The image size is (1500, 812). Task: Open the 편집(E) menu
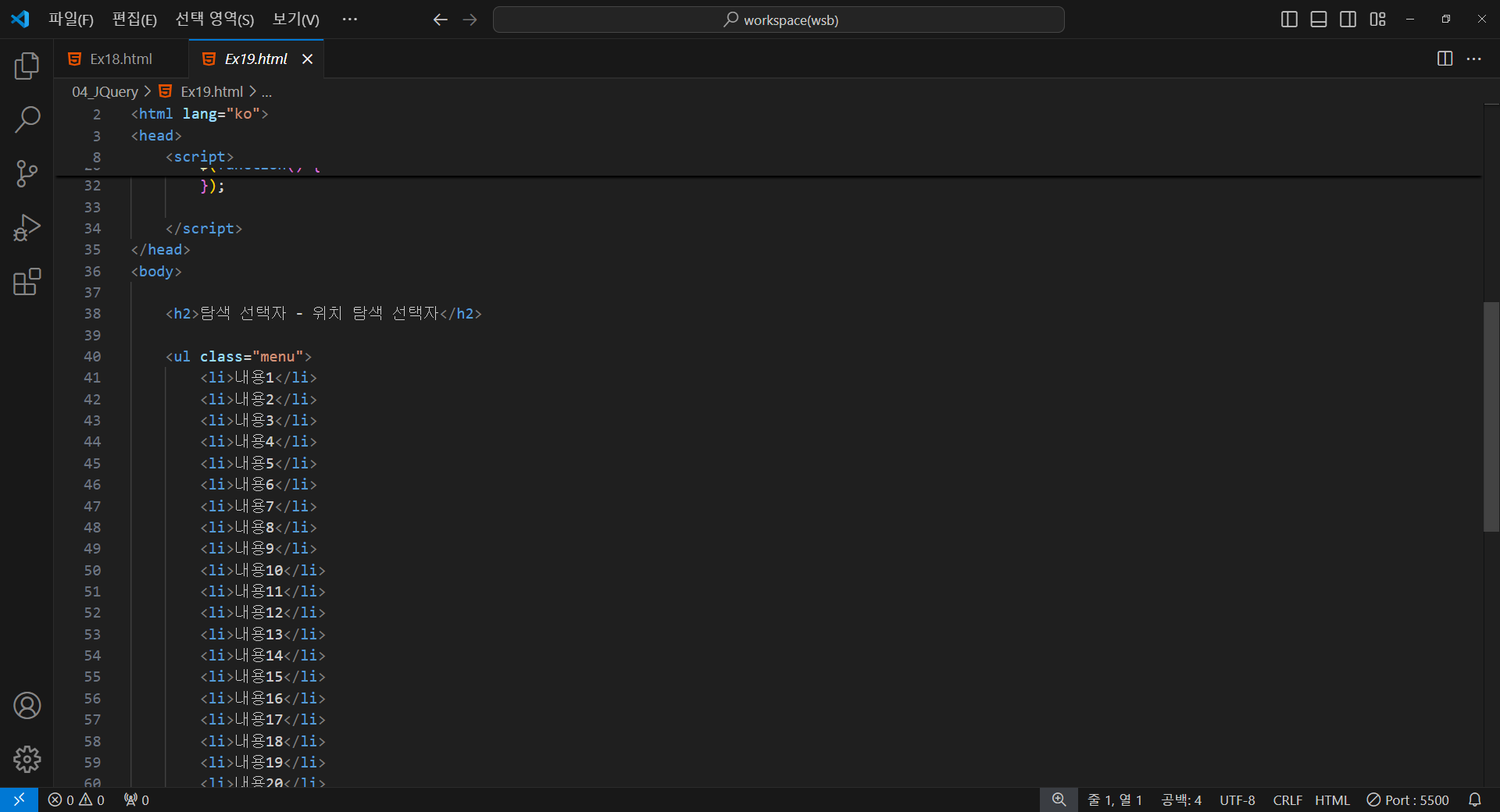[x=134, y=20]
